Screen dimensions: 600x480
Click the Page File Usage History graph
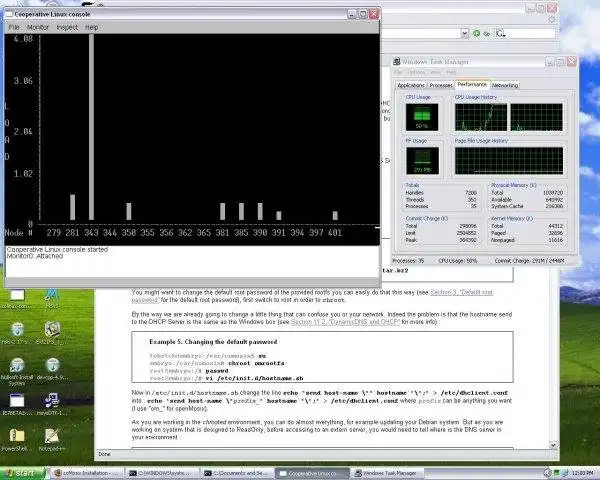coord(509,161)
